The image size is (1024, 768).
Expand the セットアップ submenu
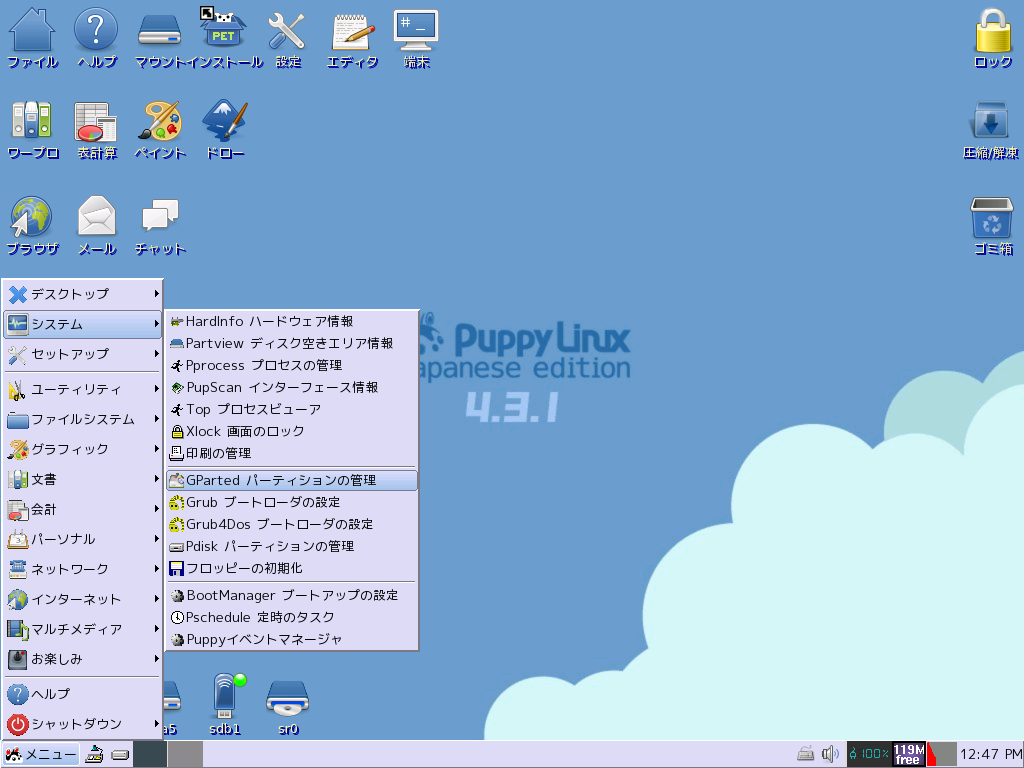82,355
